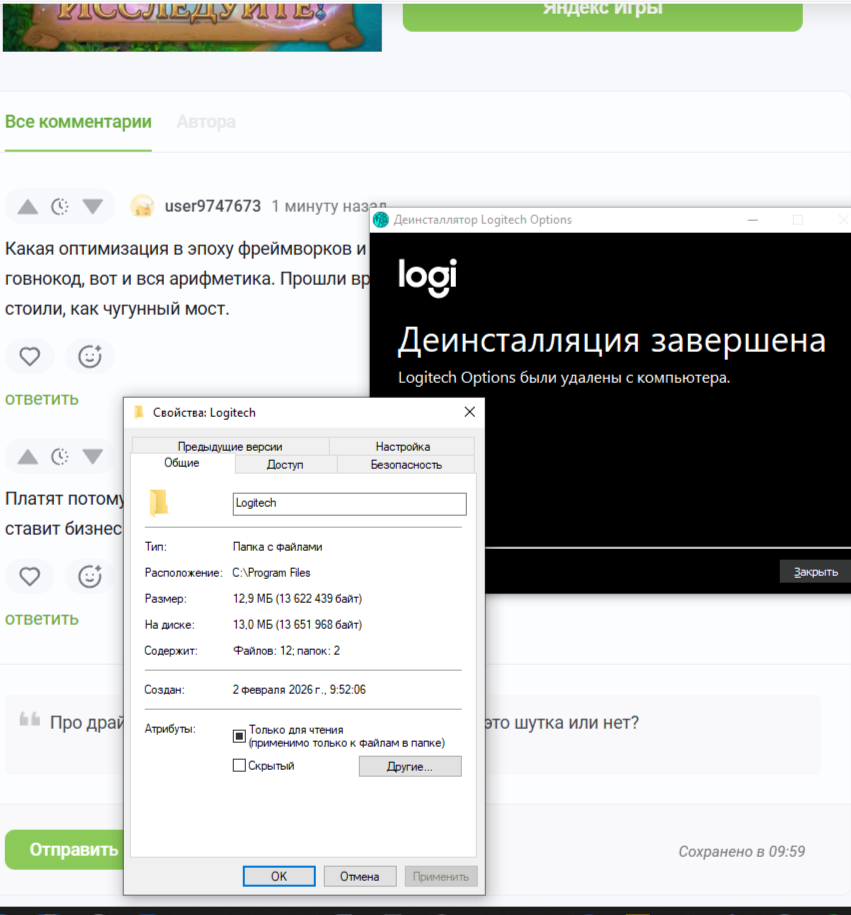This screenshot has height=915, width=851.
Task: Add emoji reaction to Платят потому comment
Action: [x=90, y=576]
